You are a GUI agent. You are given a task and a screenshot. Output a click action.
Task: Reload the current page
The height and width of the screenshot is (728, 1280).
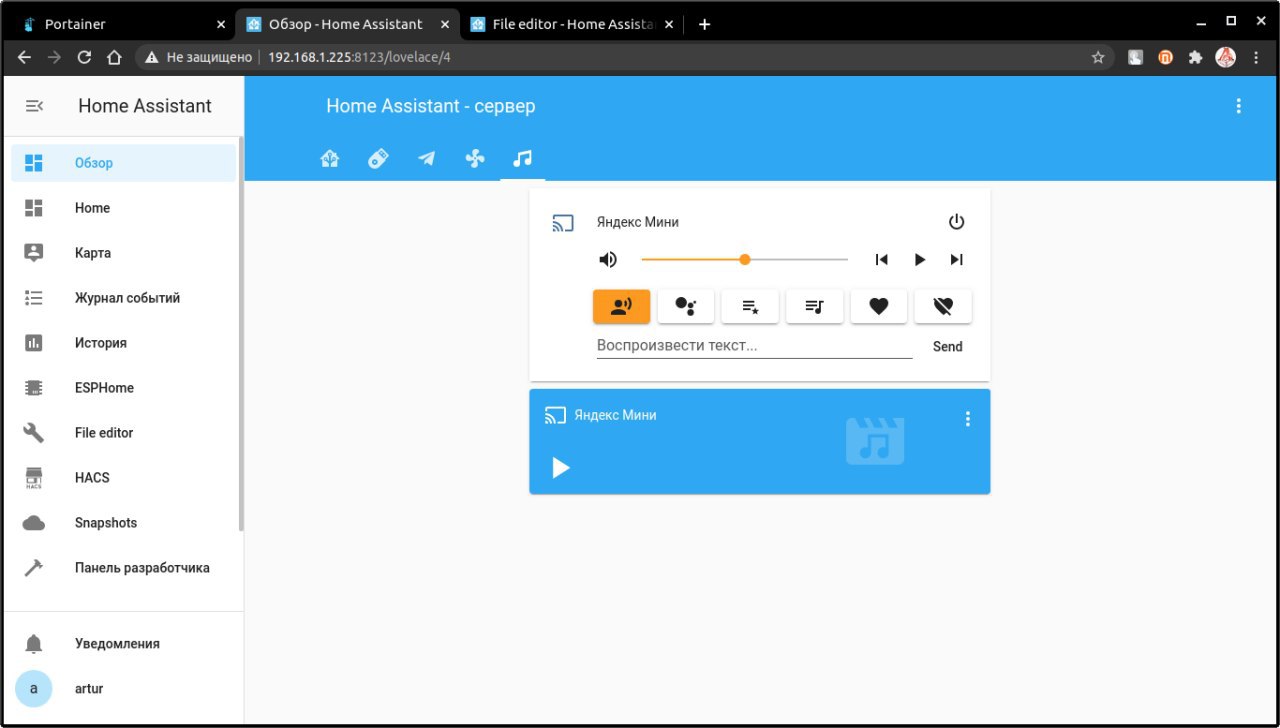[x=84, y=57]
